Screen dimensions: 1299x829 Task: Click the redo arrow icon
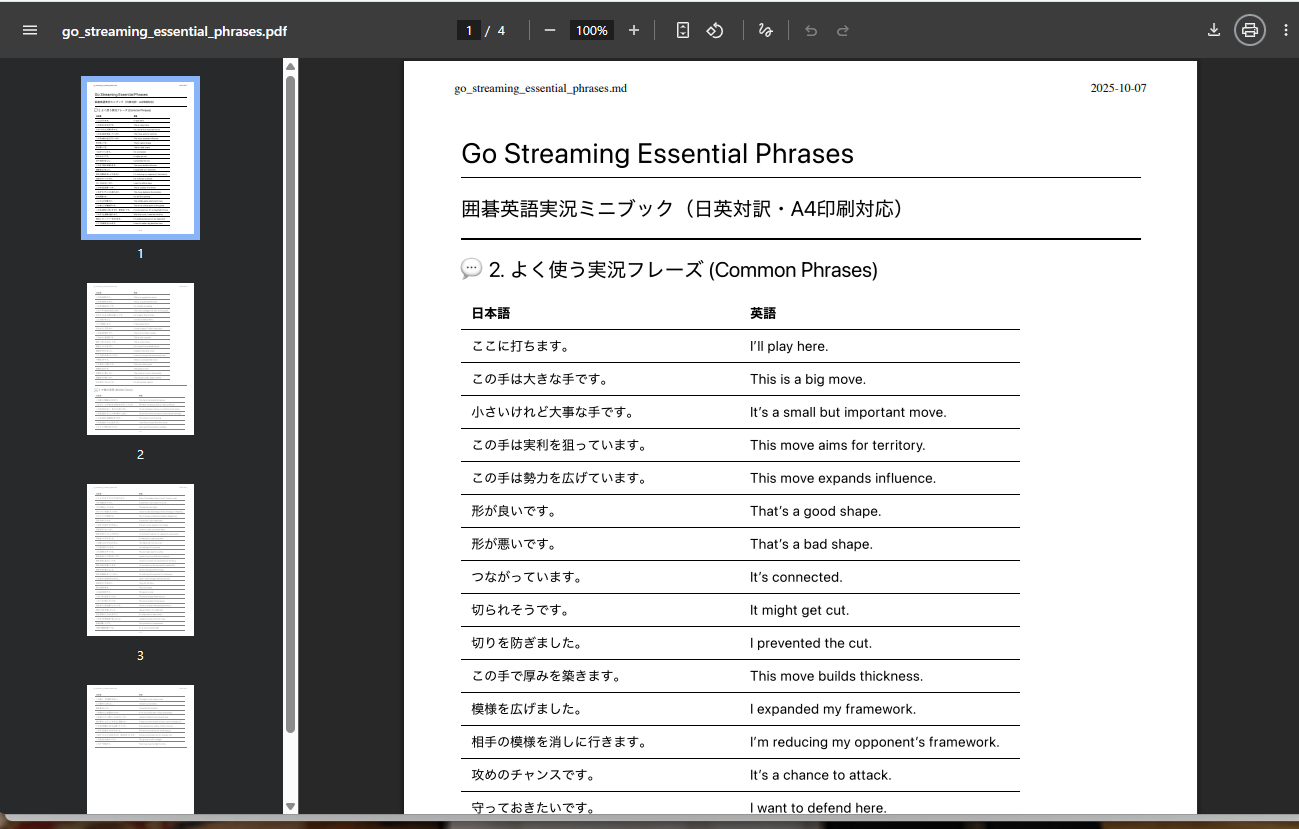843,30
